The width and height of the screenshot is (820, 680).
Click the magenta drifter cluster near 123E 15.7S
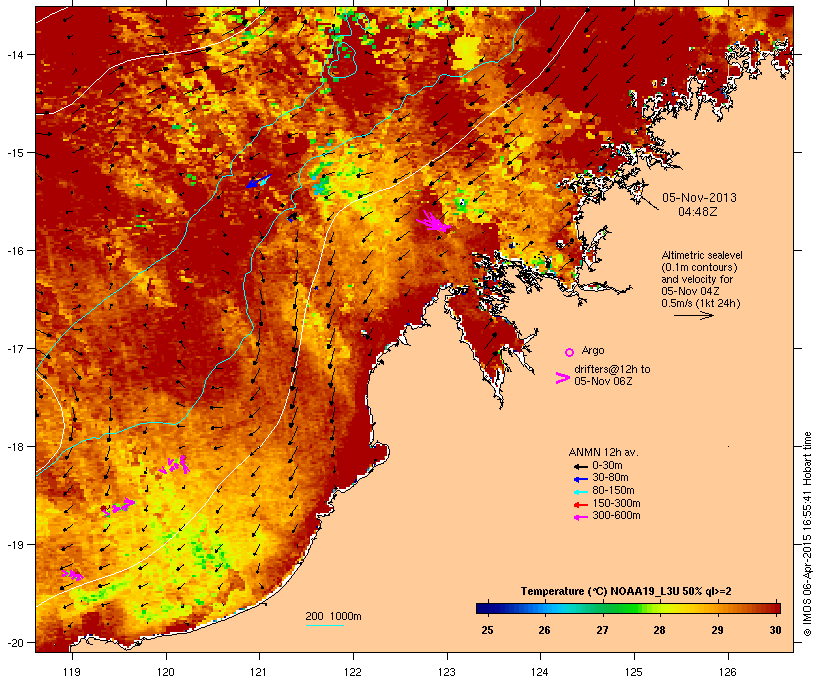tap(434, 222)
